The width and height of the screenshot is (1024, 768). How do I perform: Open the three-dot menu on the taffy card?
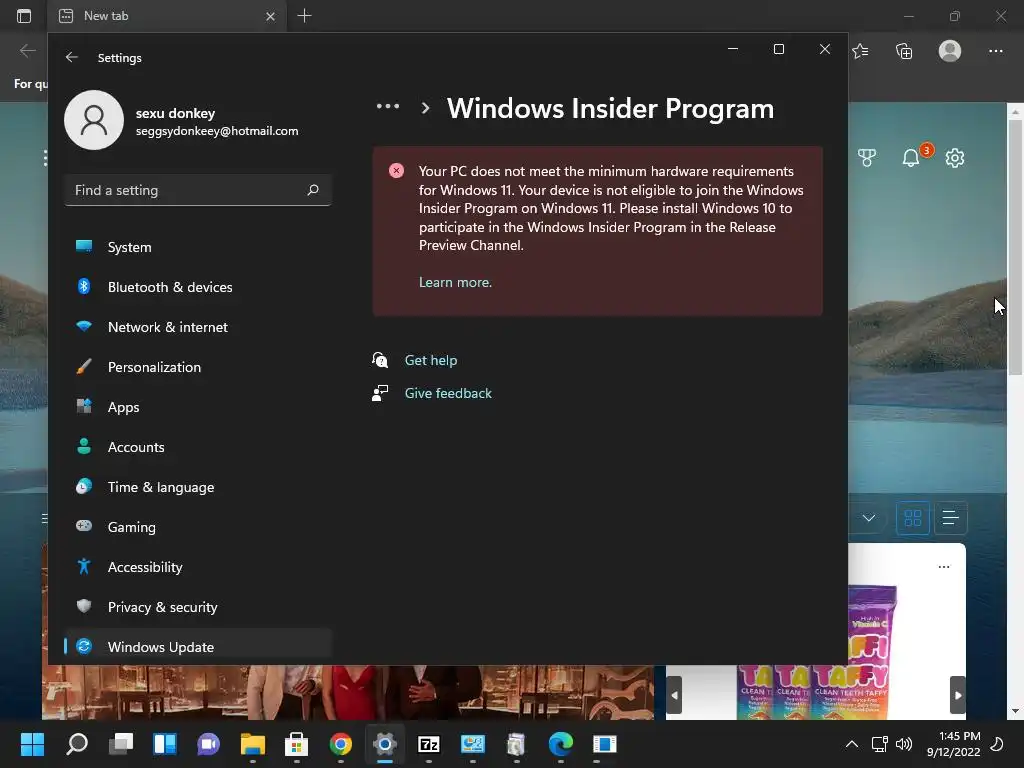tap(944, 567)
